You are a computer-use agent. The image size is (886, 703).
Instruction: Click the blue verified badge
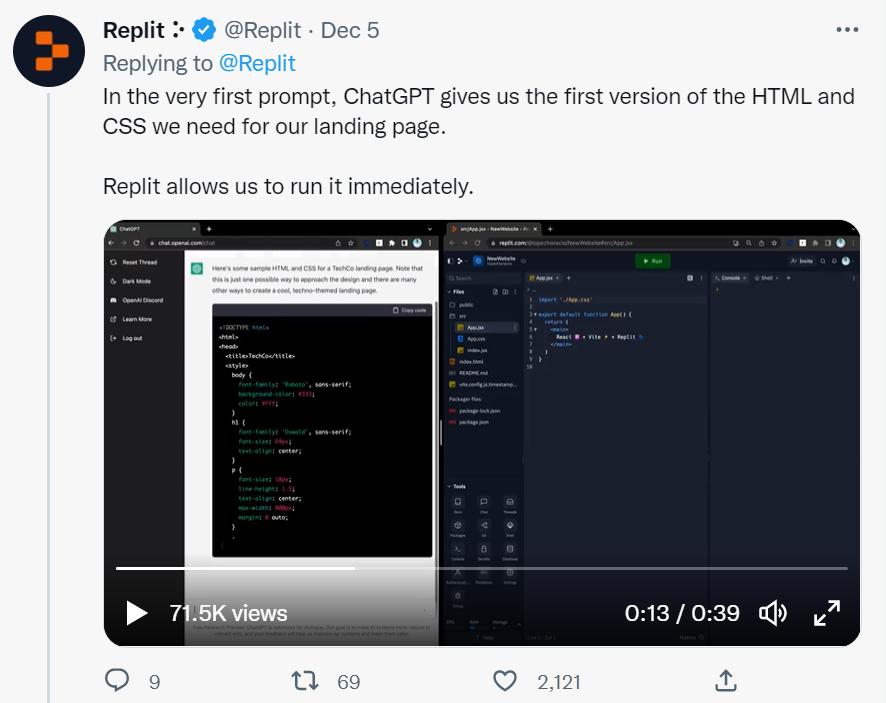pyautogui.click(x=204, y=30)
